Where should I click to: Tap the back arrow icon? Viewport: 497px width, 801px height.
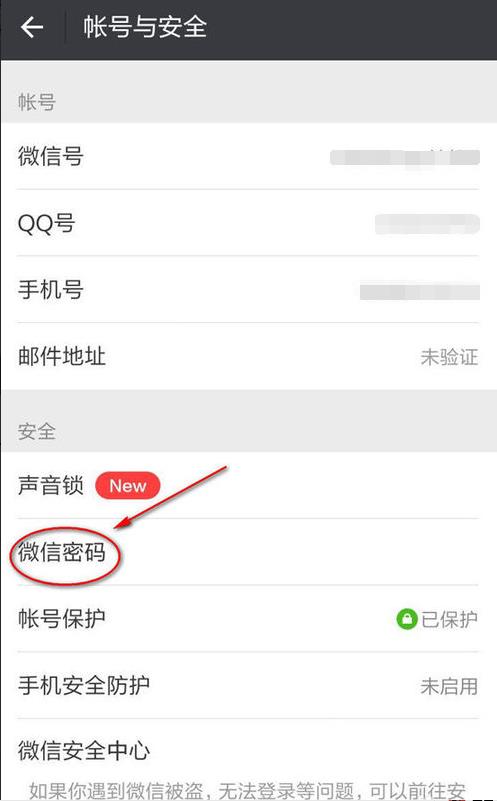point(32,27)
